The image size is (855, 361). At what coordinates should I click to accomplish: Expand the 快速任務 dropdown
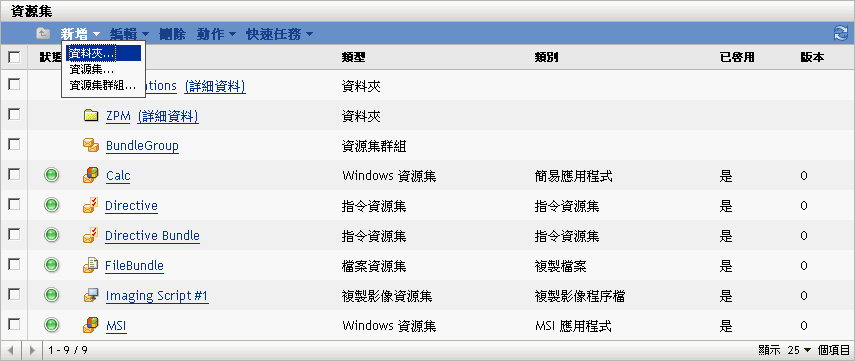[280, 34]
